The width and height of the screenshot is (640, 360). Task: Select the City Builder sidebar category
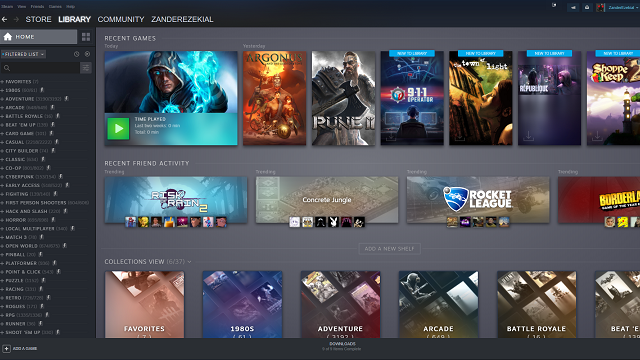click(x=22, y=151)
